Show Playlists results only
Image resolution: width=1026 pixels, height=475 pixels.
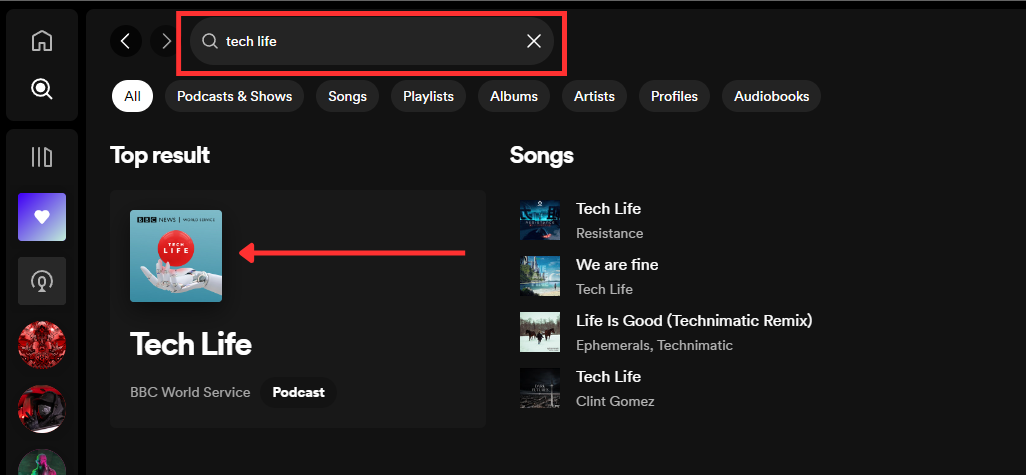(428, 96)
